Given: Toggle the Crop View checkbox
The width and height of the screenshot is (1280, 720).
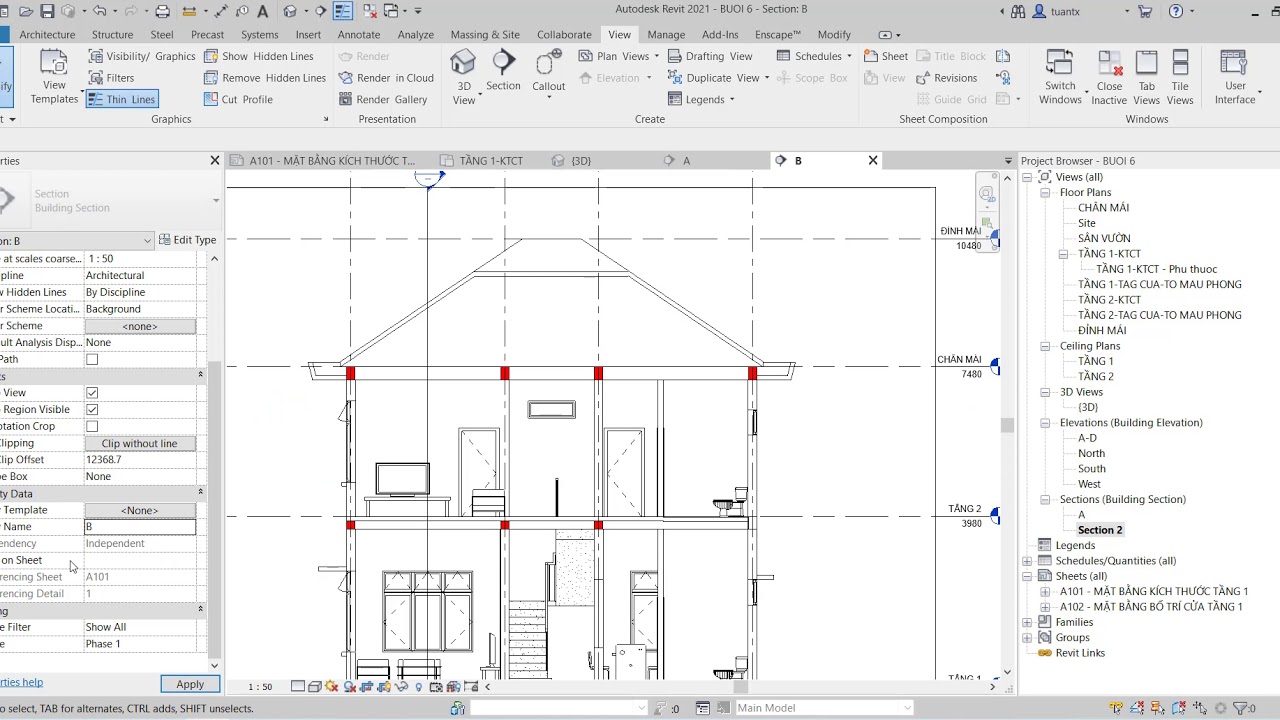Looking at the screenshot, I should [x=92, y=393].
